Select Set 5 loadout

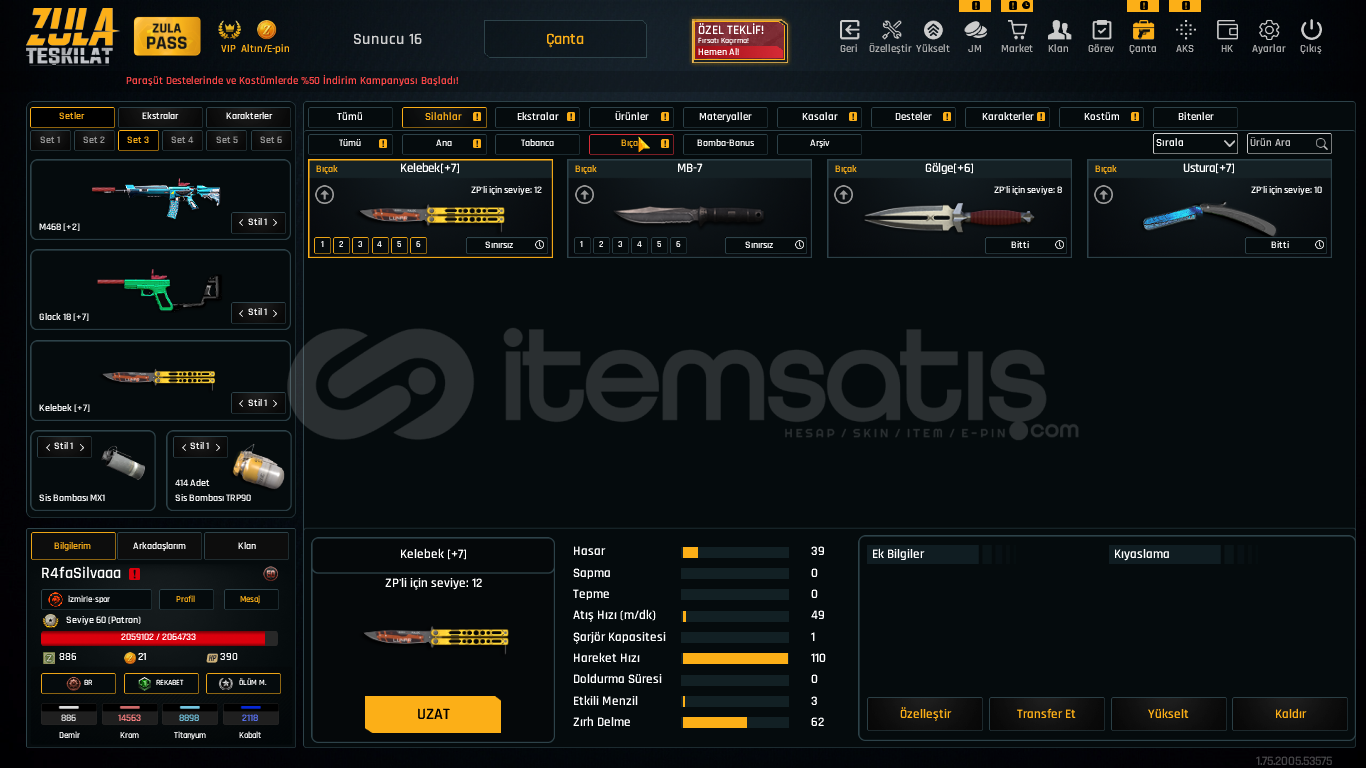coord(227,140)
